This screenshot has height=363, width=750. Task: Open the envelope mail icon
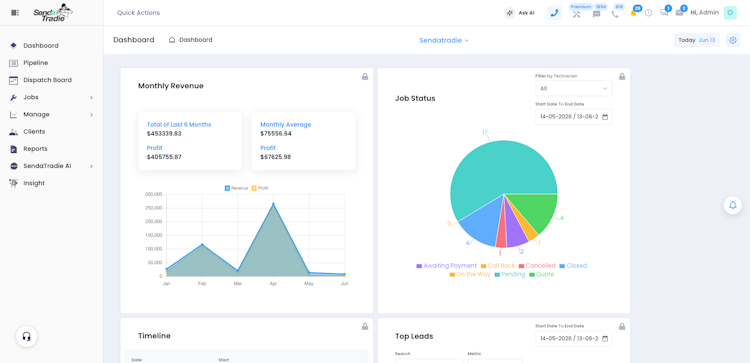pos(679,13)
